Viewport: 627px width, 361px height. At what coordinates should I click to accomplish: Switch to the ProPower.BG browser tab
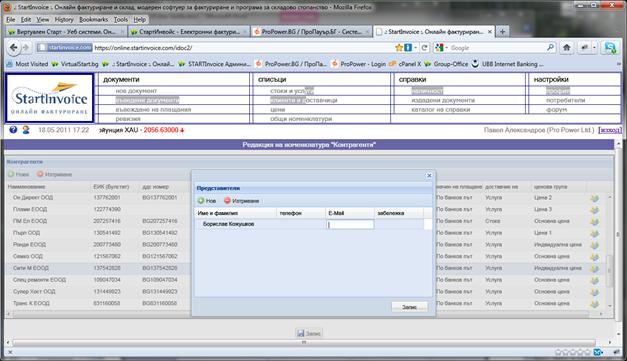(x=311, y=32)
